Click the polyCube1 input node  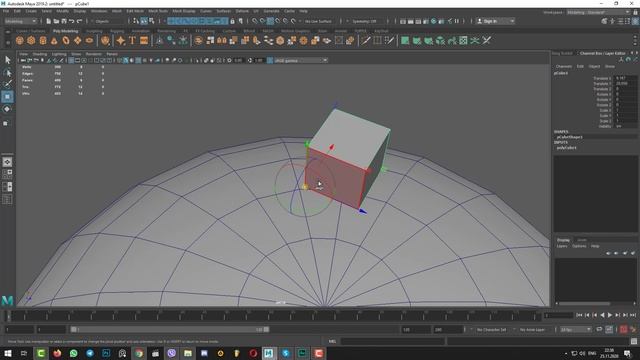click(567, 148)
